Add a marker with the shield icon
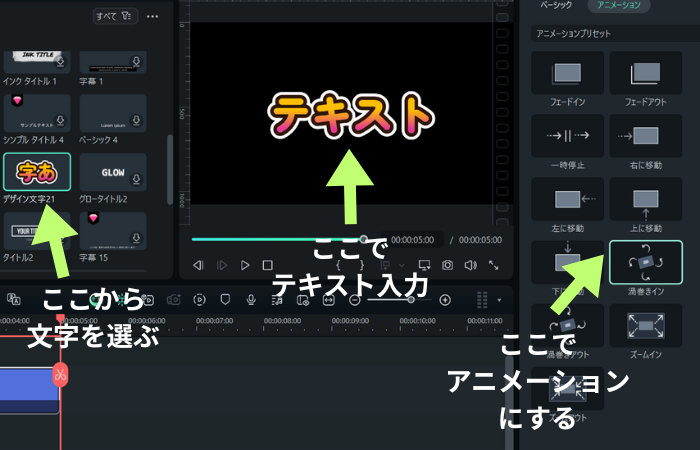700x450 pixels. (225, 299)
